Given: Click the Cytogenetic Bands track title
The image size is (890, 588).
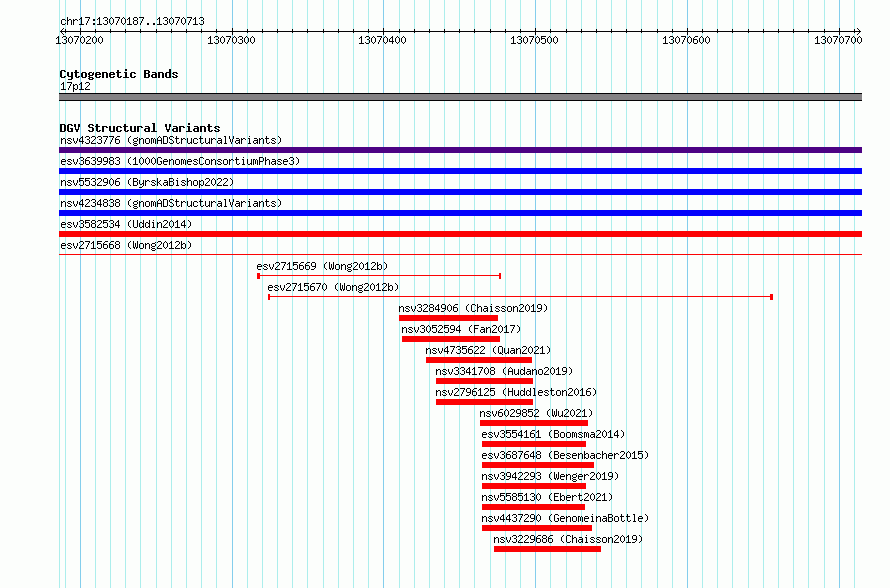Looking at the screenshot, I should coord(119,74).
